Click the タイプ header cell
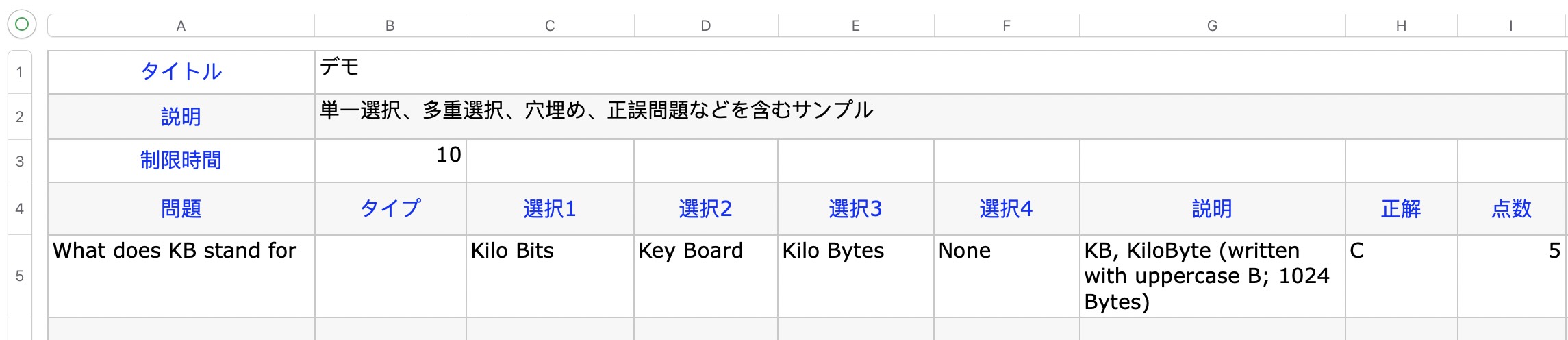The height and width of the screenshot is (340, 1568). click(390, 208)
